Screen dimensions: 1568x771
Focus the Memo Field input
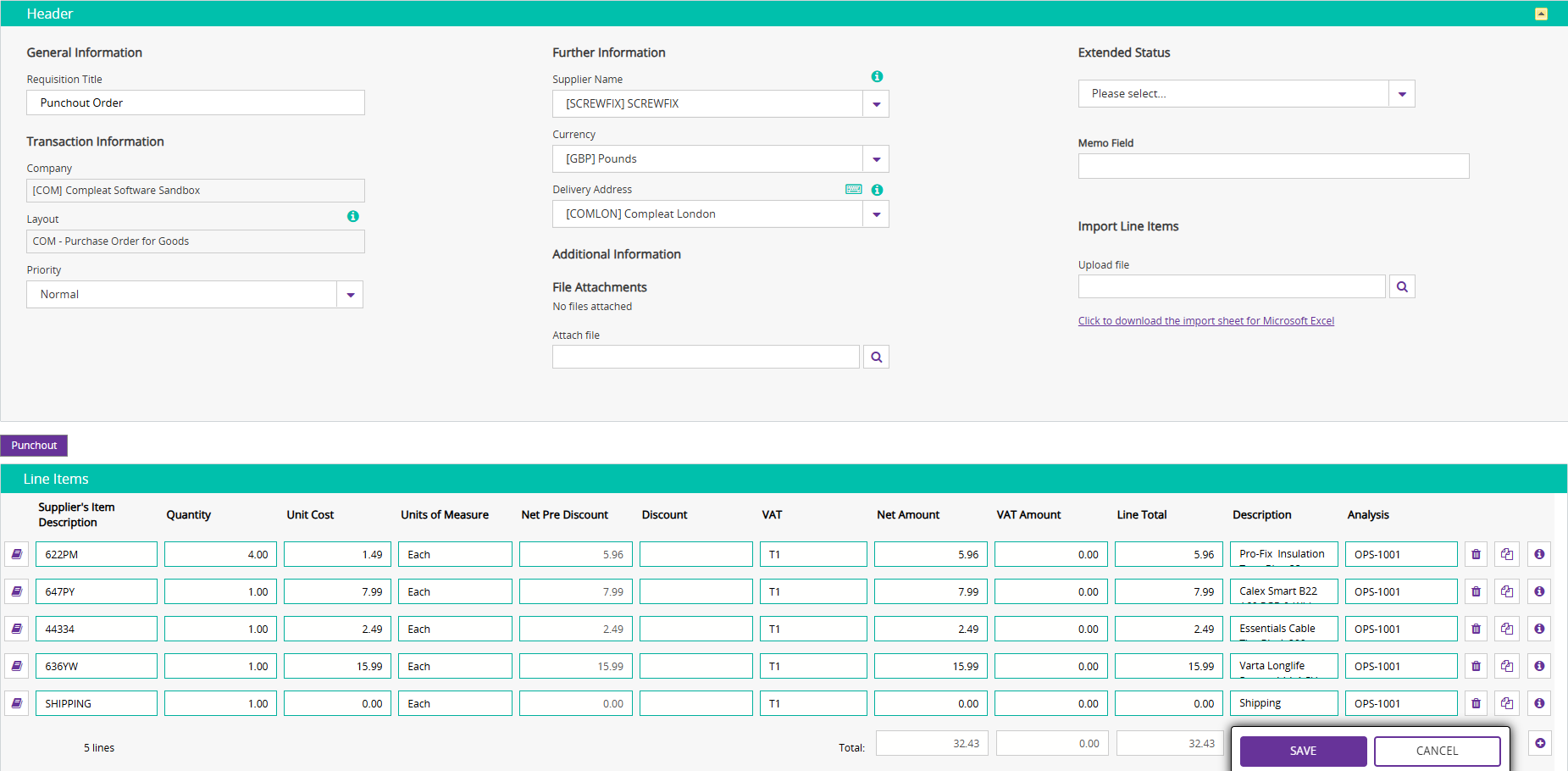[1273, 166]
